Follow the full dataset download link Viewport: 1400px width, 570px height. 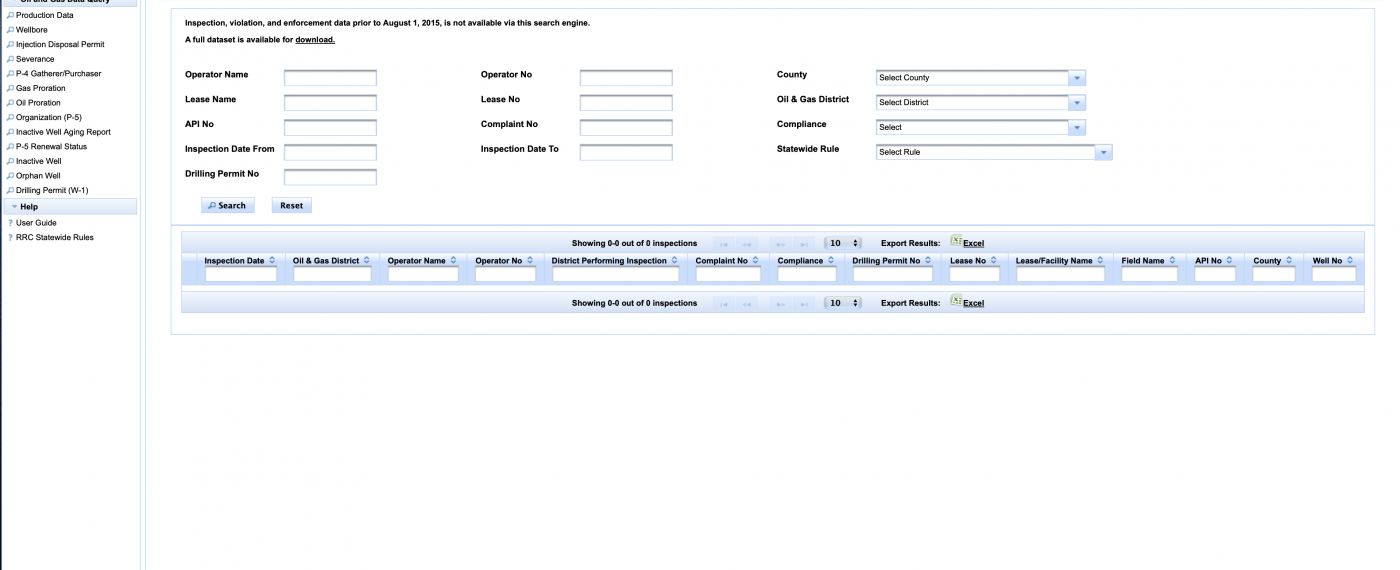point(315,40)
